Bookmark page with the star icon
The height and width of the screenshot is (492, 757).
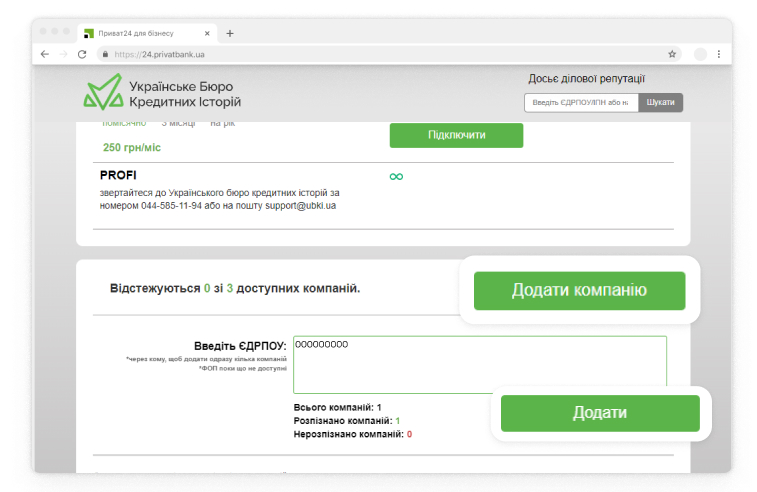pos(672,54)
